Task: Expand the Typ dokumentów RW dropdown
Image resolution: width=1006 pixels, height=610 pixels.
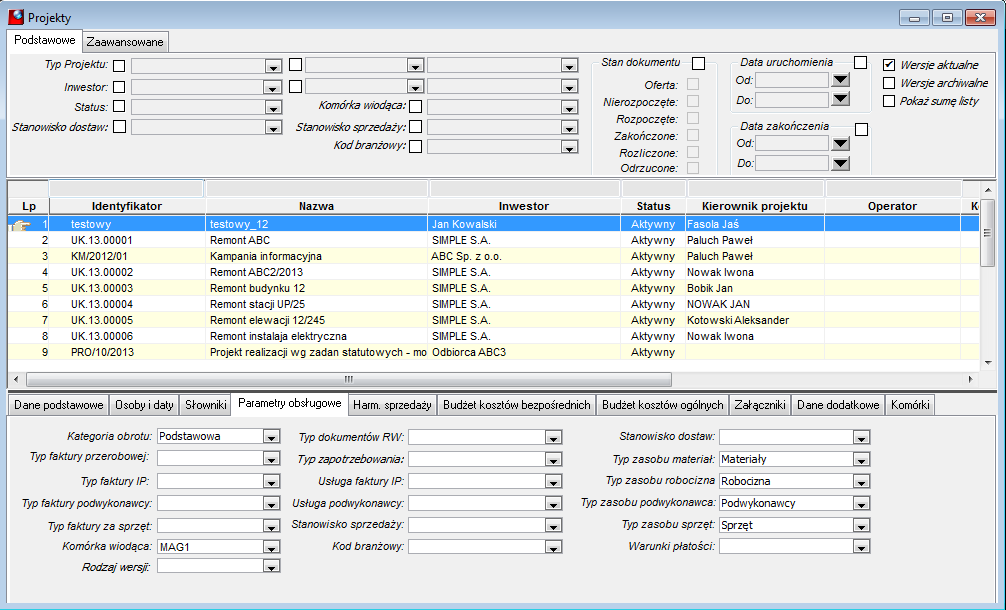Action: (553, 437)
